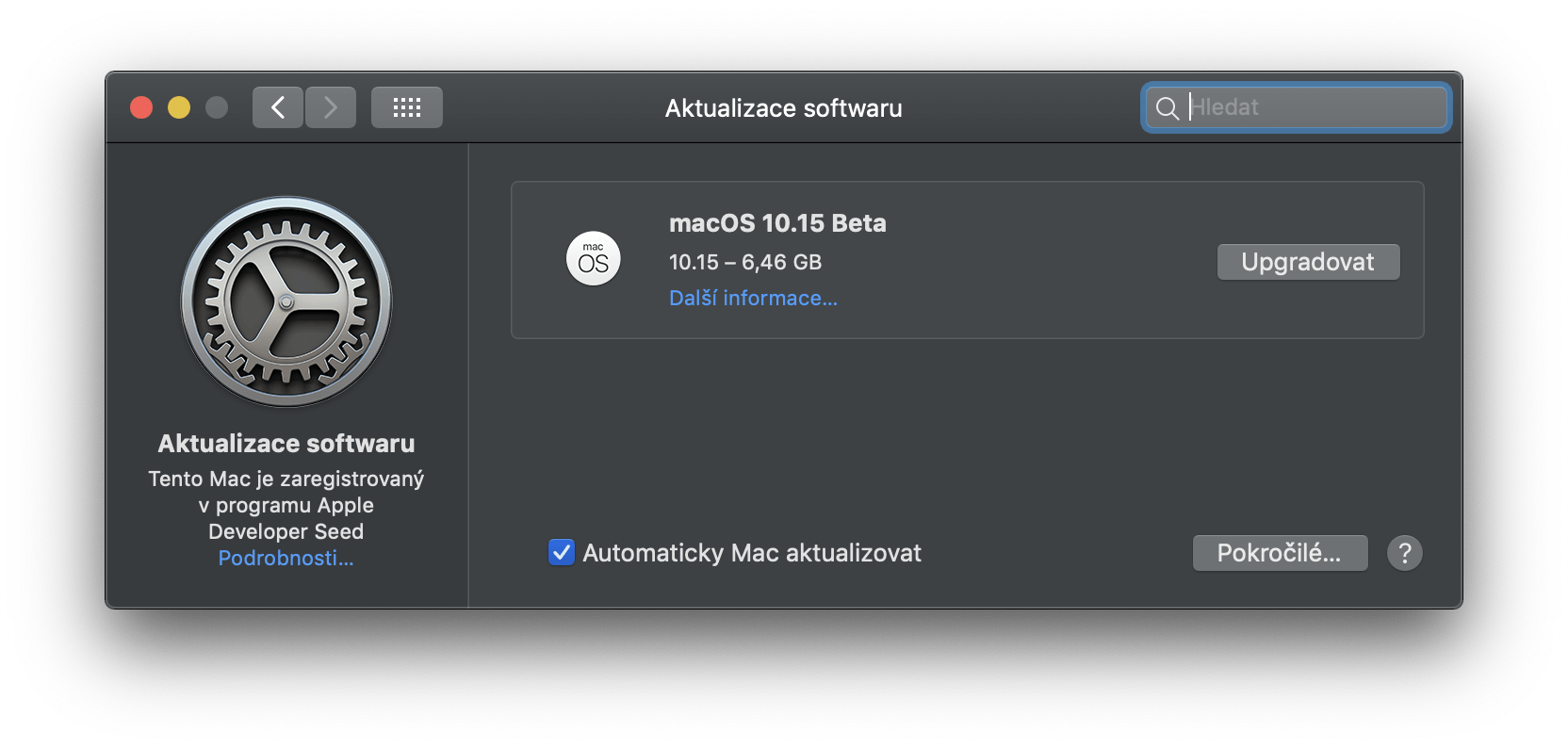The image size is (1568, 748).
Task: Click the large Software Update gear icon
Action: (x=286, y=301)
